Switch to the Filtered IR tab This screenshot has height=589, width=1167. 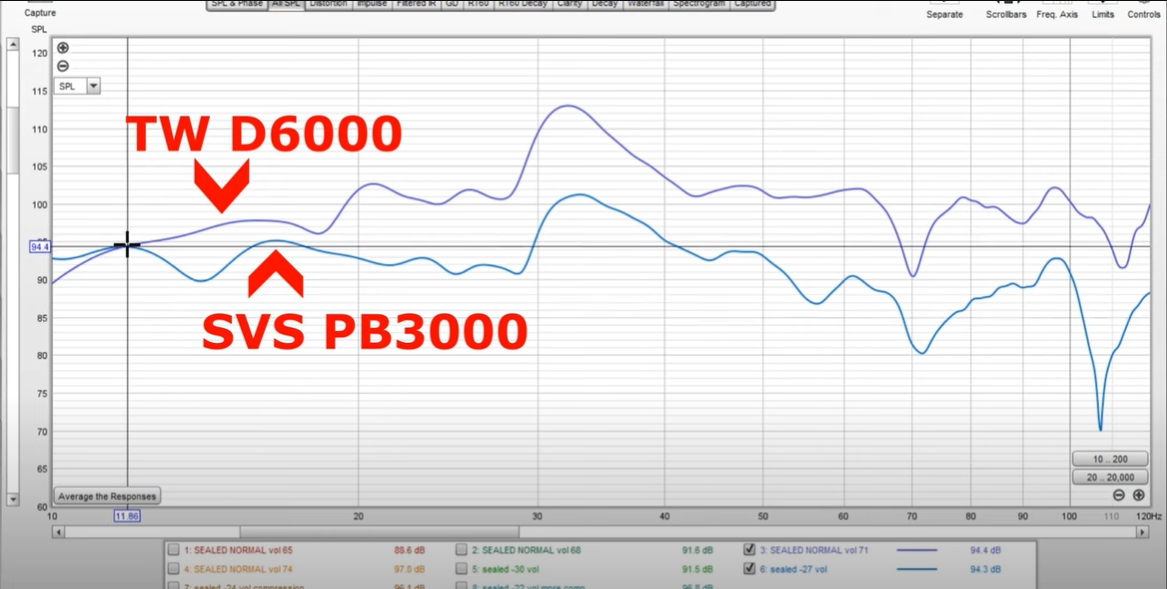point(417,4)
